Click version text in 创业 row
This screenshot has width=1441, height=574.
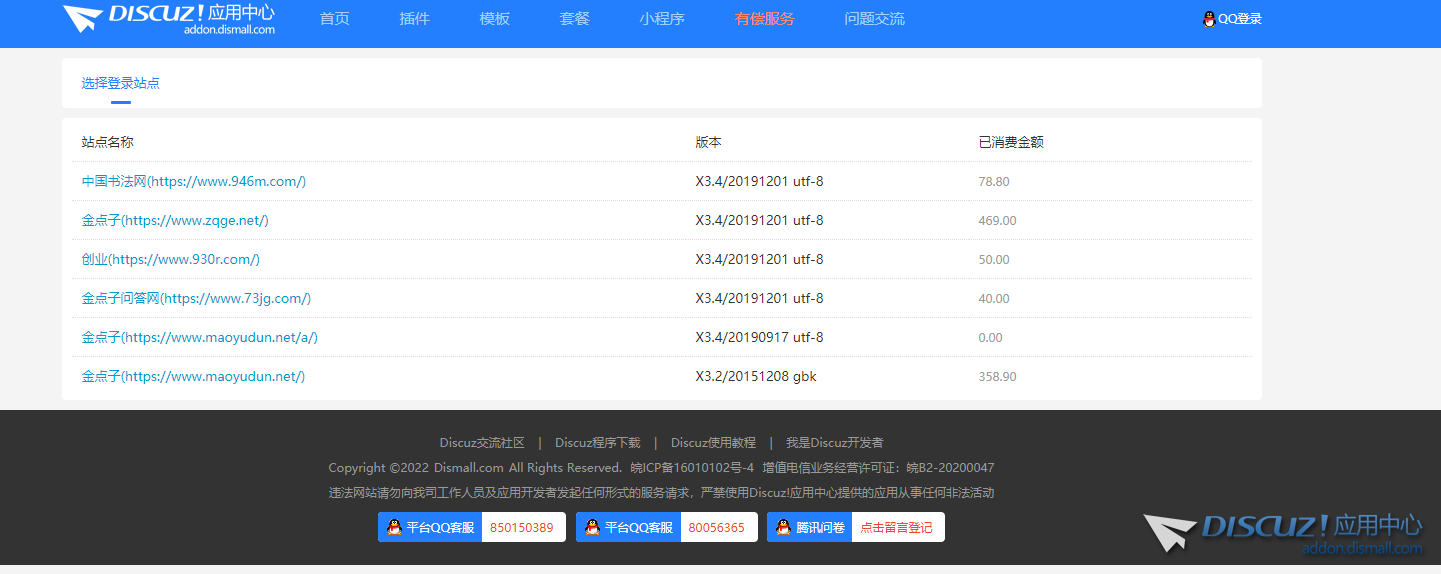click(759, 259)
